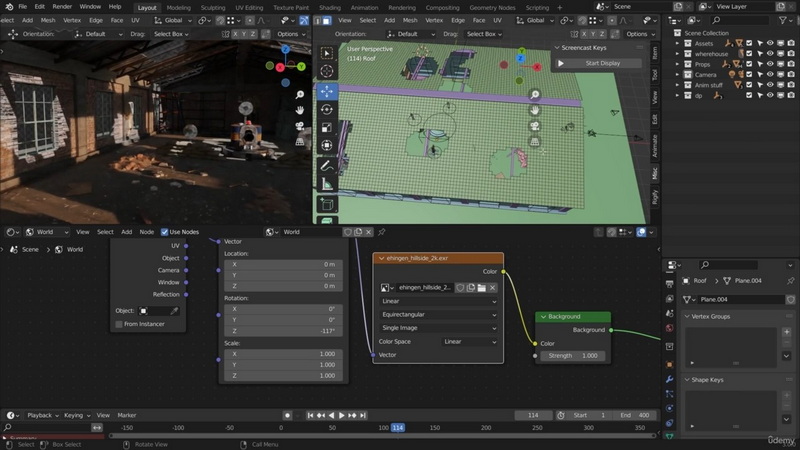The image size is (800, 450).
Task: Toggle X mirror axis in right viewport header
Action: (x=584, y=34)
